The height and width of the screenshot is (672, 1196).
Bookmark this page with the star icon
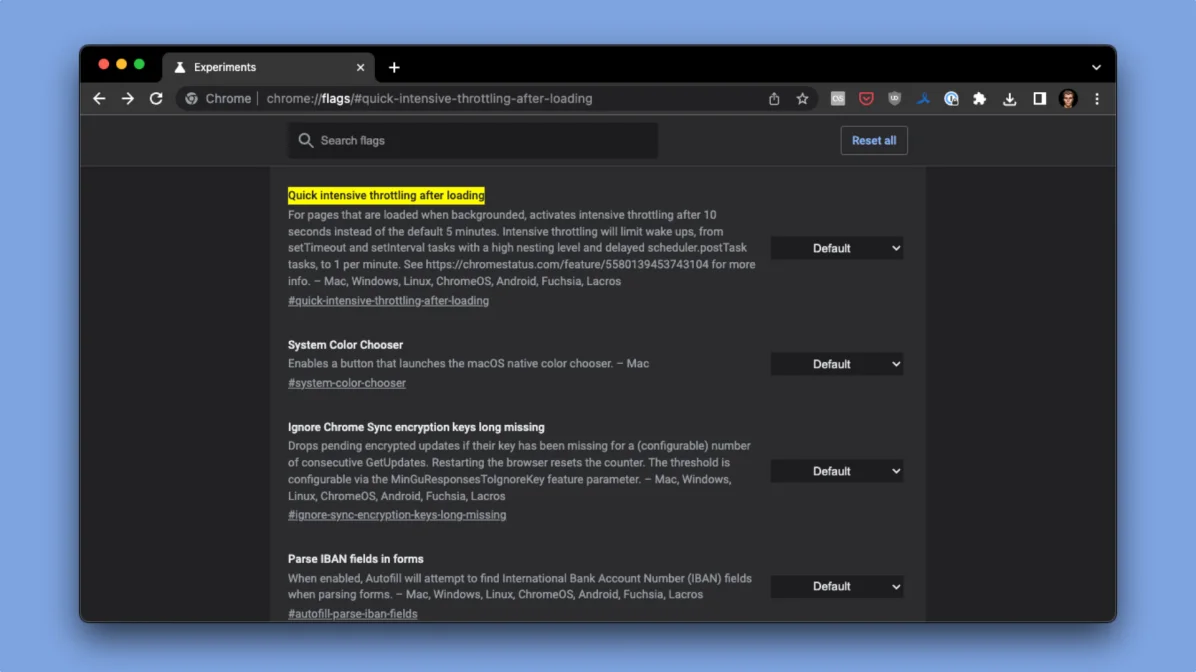point(803,98)
